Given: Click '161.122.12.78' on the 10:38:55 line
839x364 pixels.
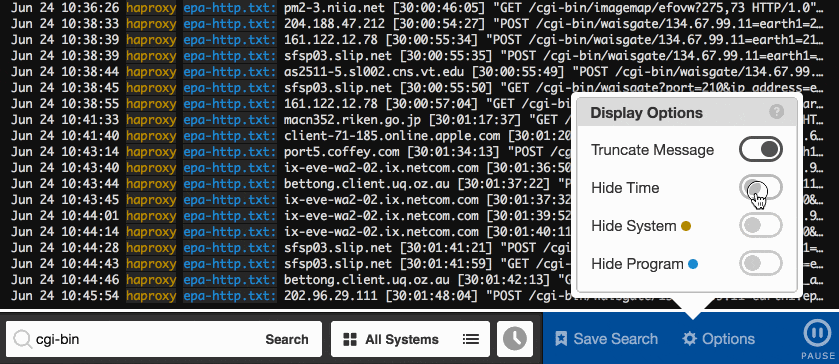Looking at the screenshot, I should click(331, 104).
